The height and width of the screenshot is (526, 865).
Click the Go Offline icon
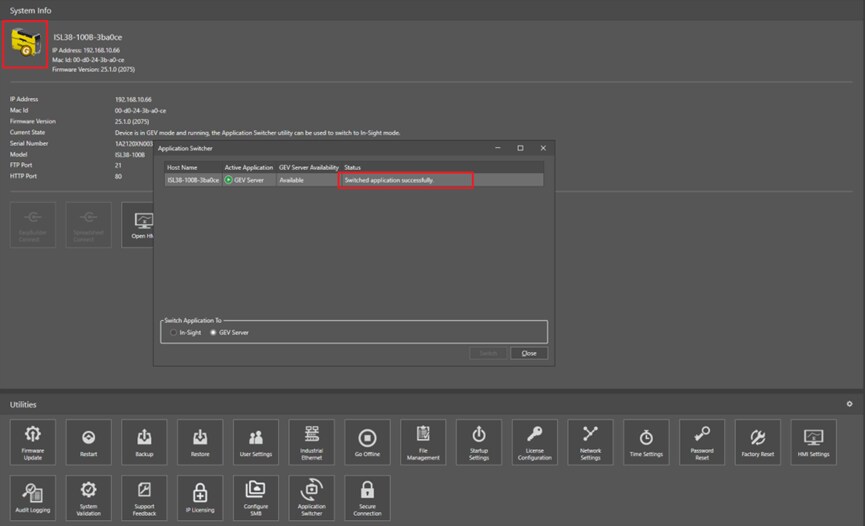tap(367, 442)
